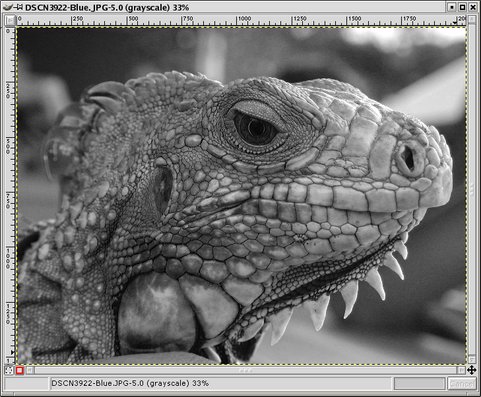This screenshot has width=481, height=397.
Task: Click the horizontal scrollbar right arrow
Action: (461, 370)
